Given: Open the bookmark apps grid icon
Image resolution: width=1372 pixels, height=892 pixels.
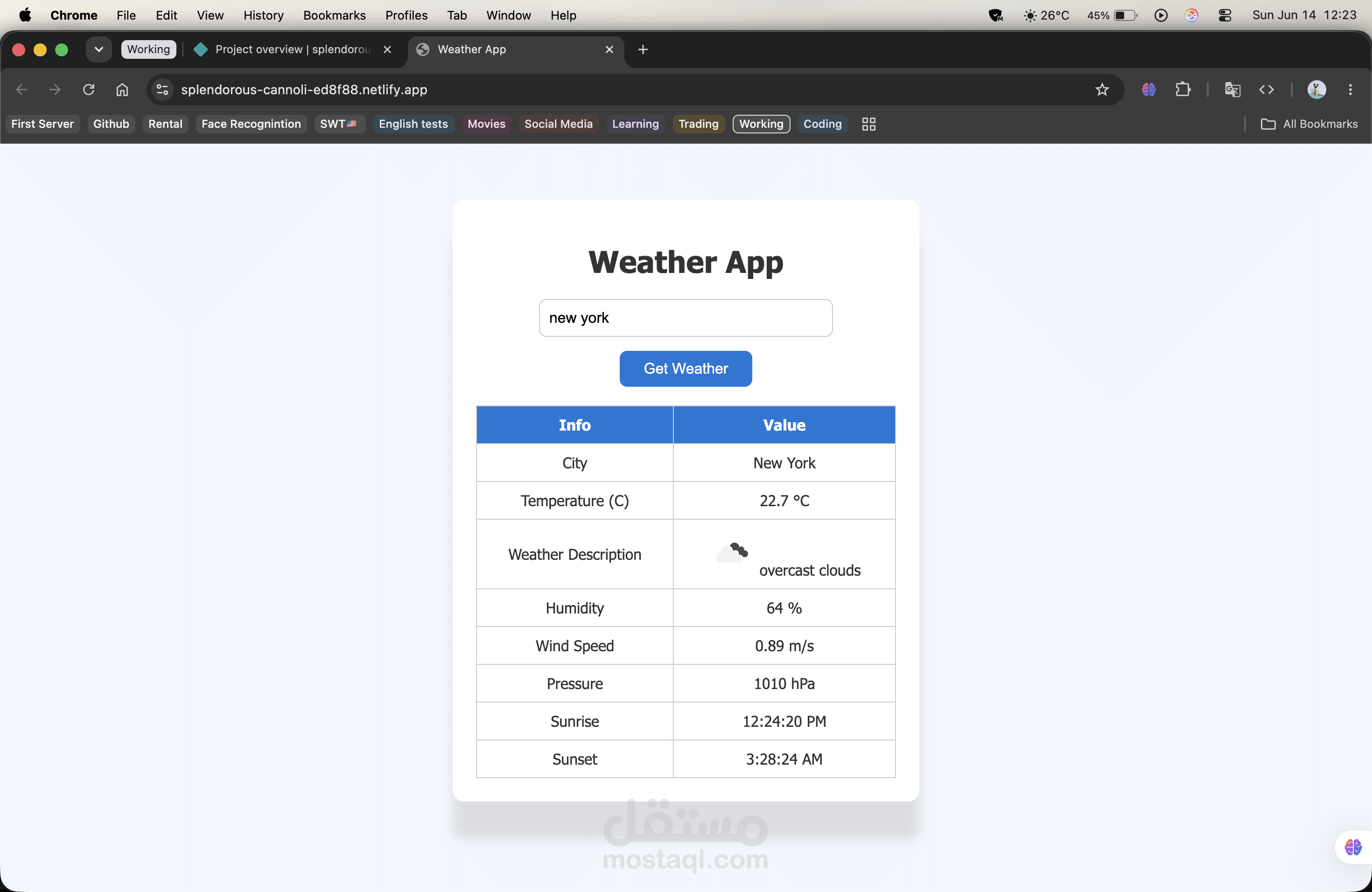Looking at the screenshot, I should [x=869, y=124].
